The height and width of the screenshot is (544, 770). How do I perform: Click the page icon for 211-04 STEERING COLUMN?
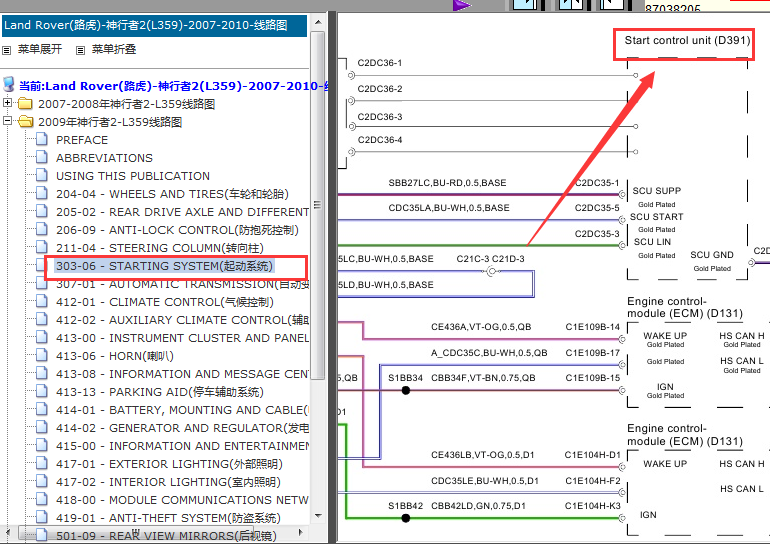[x=42, y=247]
